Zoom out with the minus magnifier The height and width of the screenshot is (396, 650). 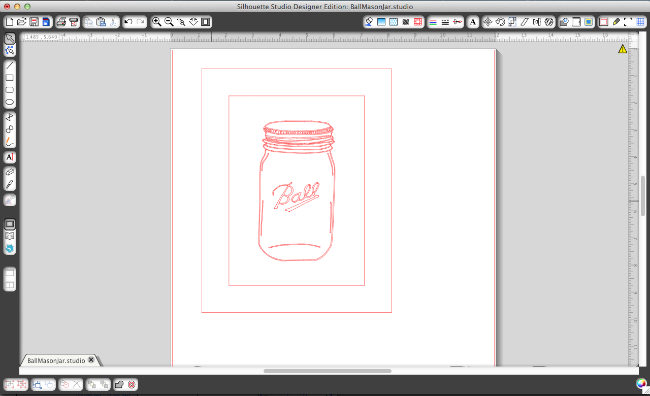[169, 22]
